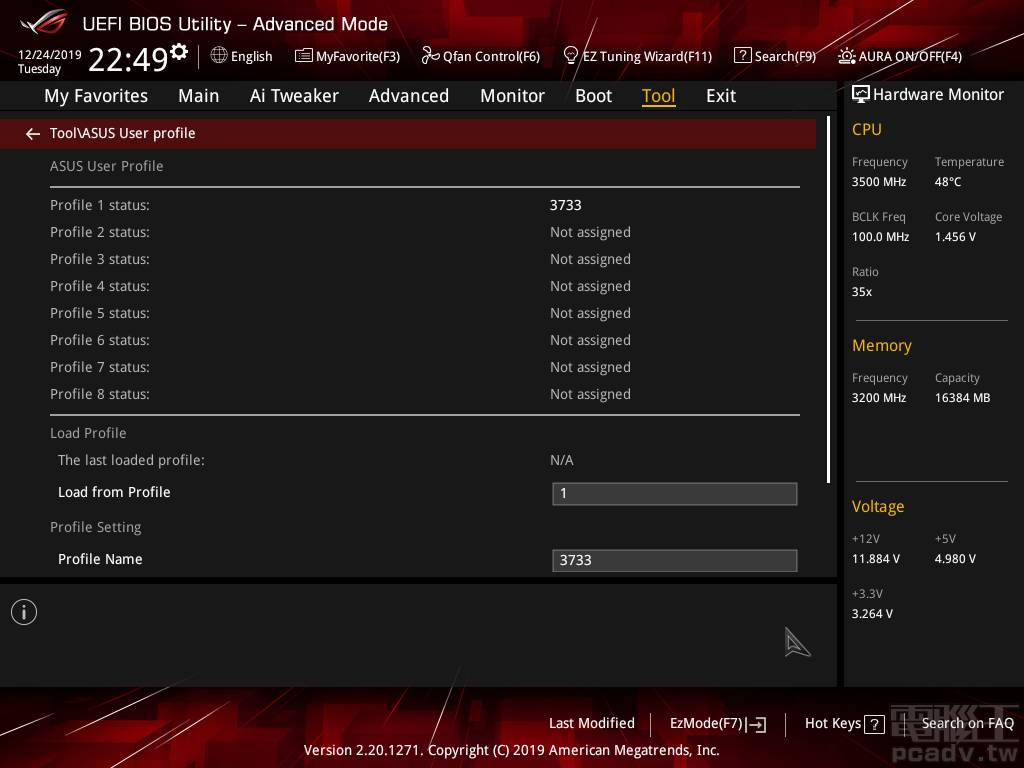
Task: Switch to EzMode with F7 button
Action: (717, 723)
